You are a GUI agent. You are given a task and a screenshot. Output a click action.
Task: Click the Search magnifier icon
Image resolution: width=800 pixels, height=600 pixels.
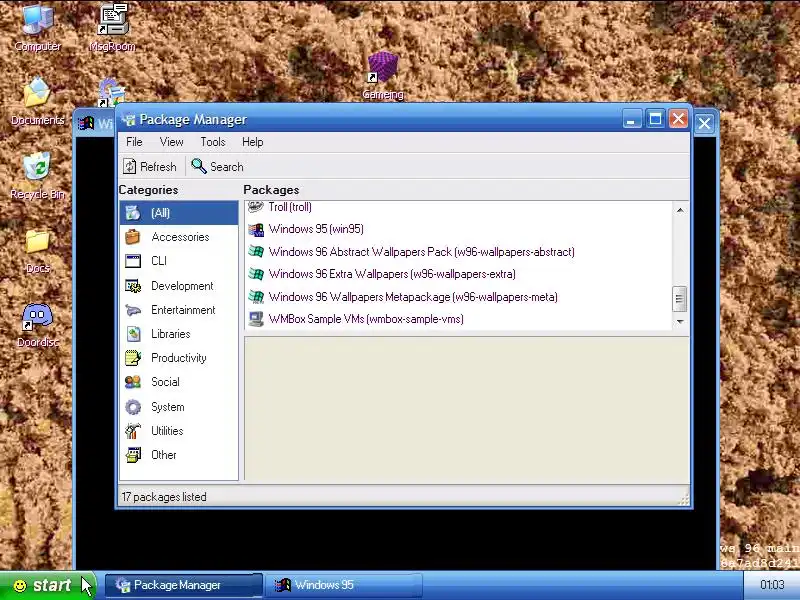tap(198, 166)
